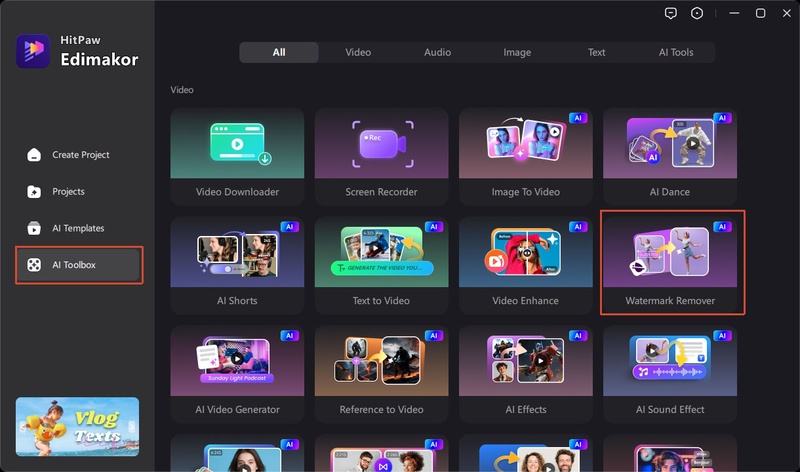The image size is (800, 472).
Task: Start the Text to Video tool
Action: tap(381, 265)
